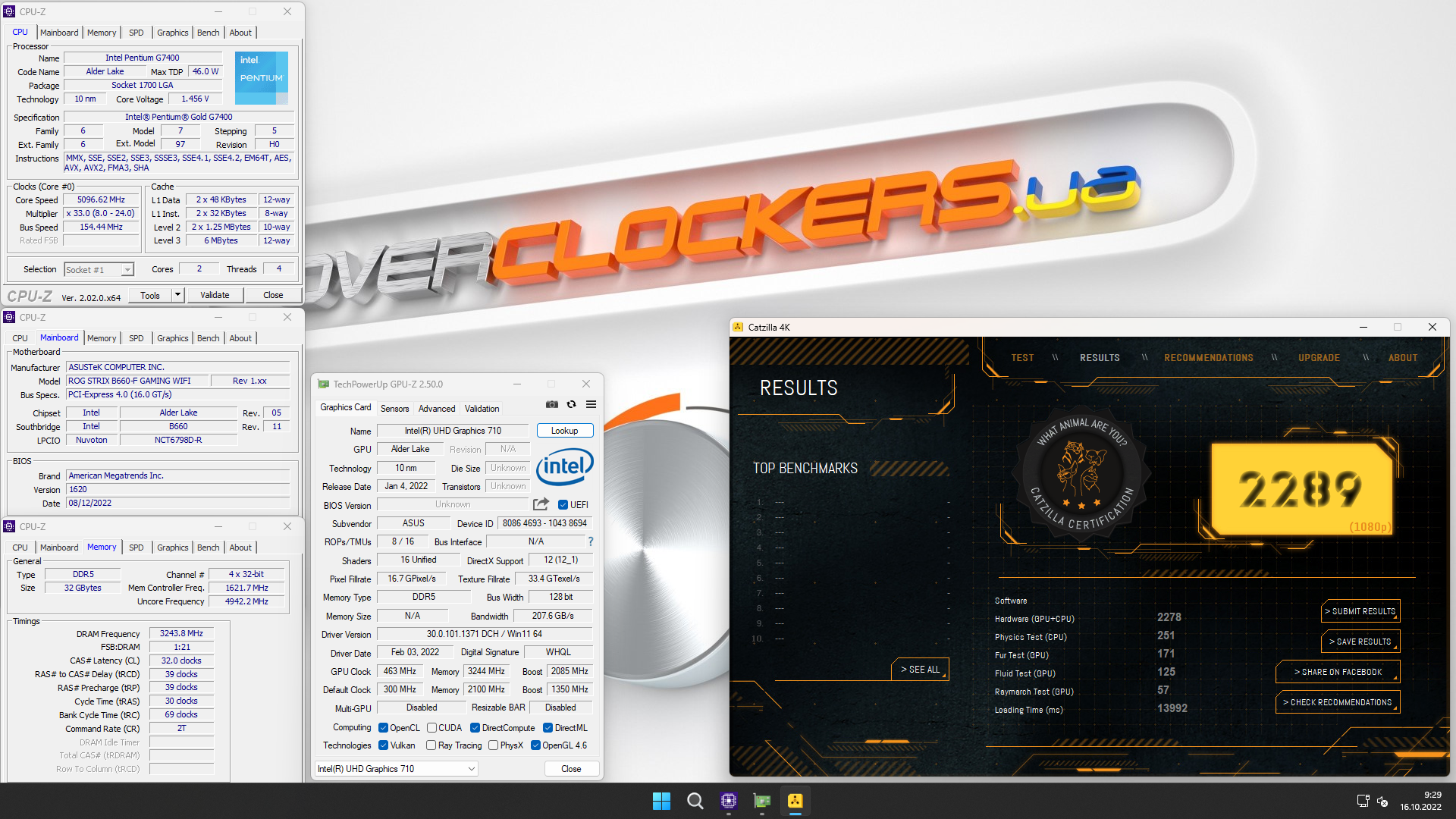Screen dimensions: 1456x819
Task: Click the Validate button in CPU-Z
Action: tap(215, 295)
